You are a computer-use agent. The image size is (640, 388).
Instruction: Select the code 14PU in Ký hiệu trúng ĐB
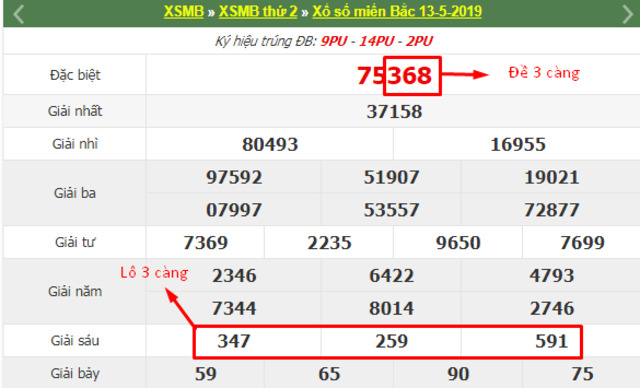coord(376,41)
